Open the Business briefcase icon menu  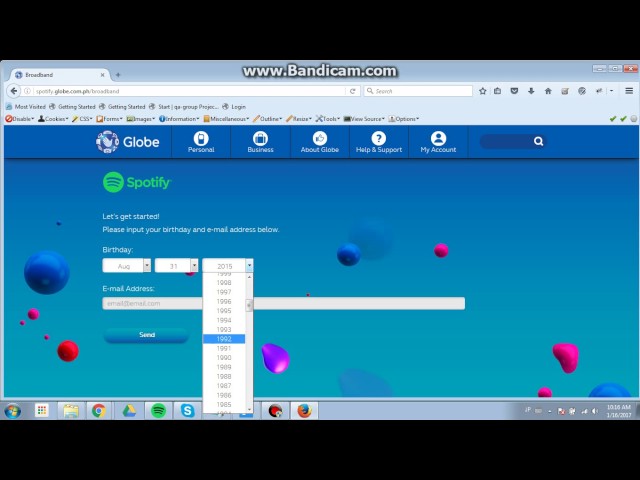(x=260, y=142)
